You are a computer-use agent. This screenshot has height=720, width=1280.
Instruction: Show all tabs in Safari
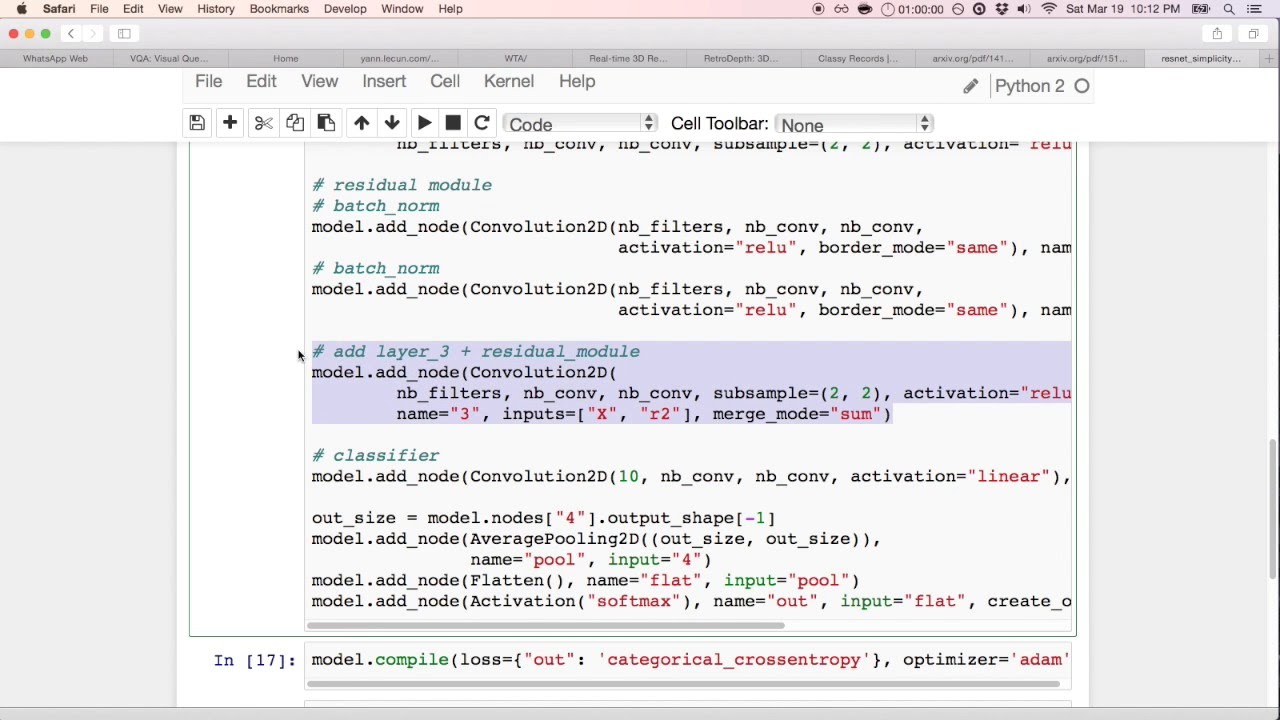(x=1253, y=33)
